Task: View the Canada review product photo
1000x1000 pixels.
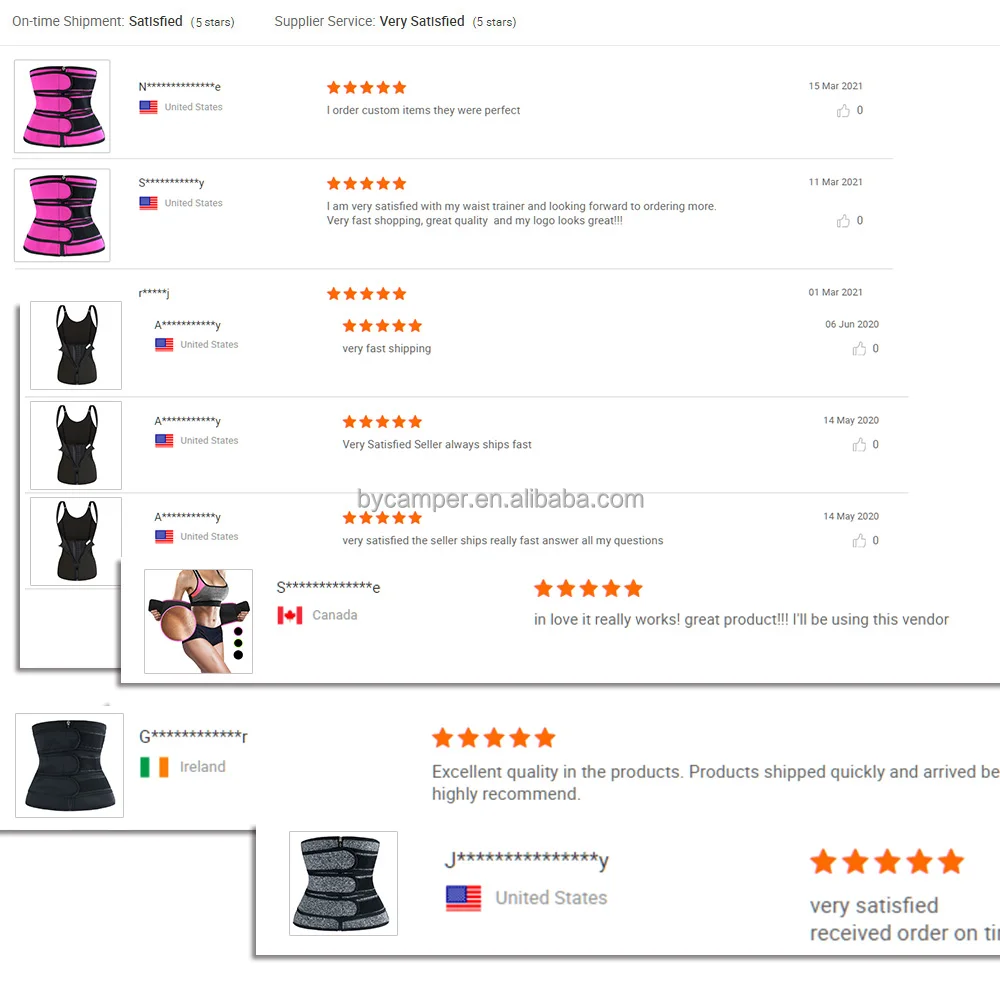Action: point(198,621)
